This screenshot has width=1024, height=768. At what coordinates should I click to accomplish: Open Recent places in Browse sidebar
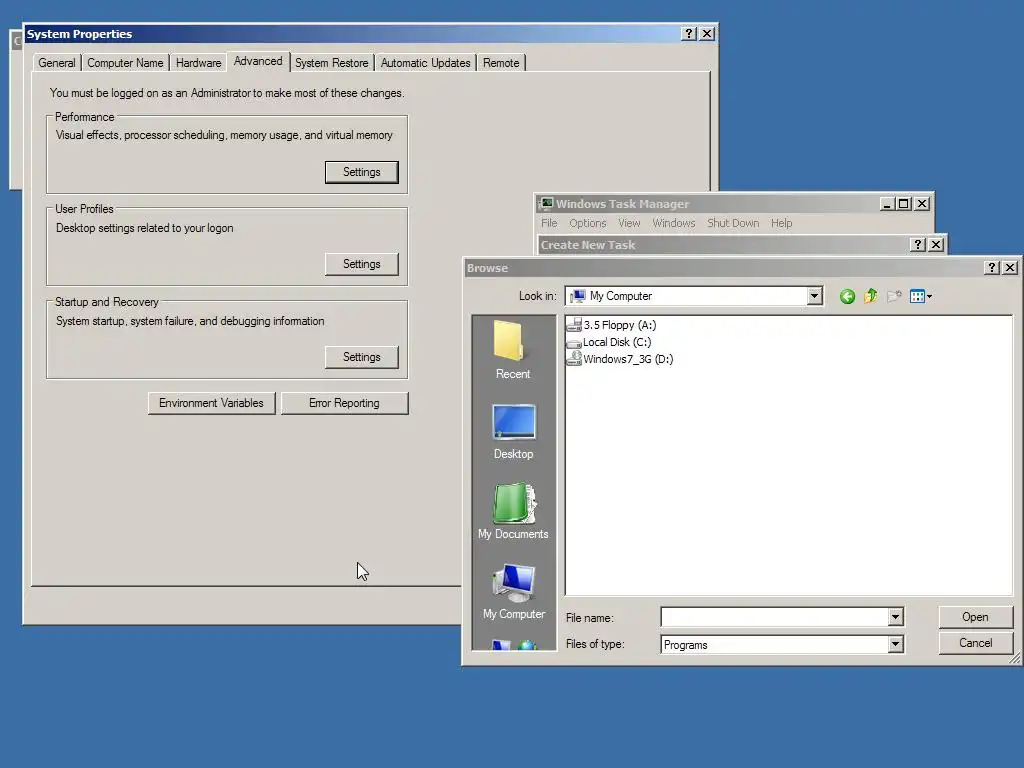[x=513, y=350]
